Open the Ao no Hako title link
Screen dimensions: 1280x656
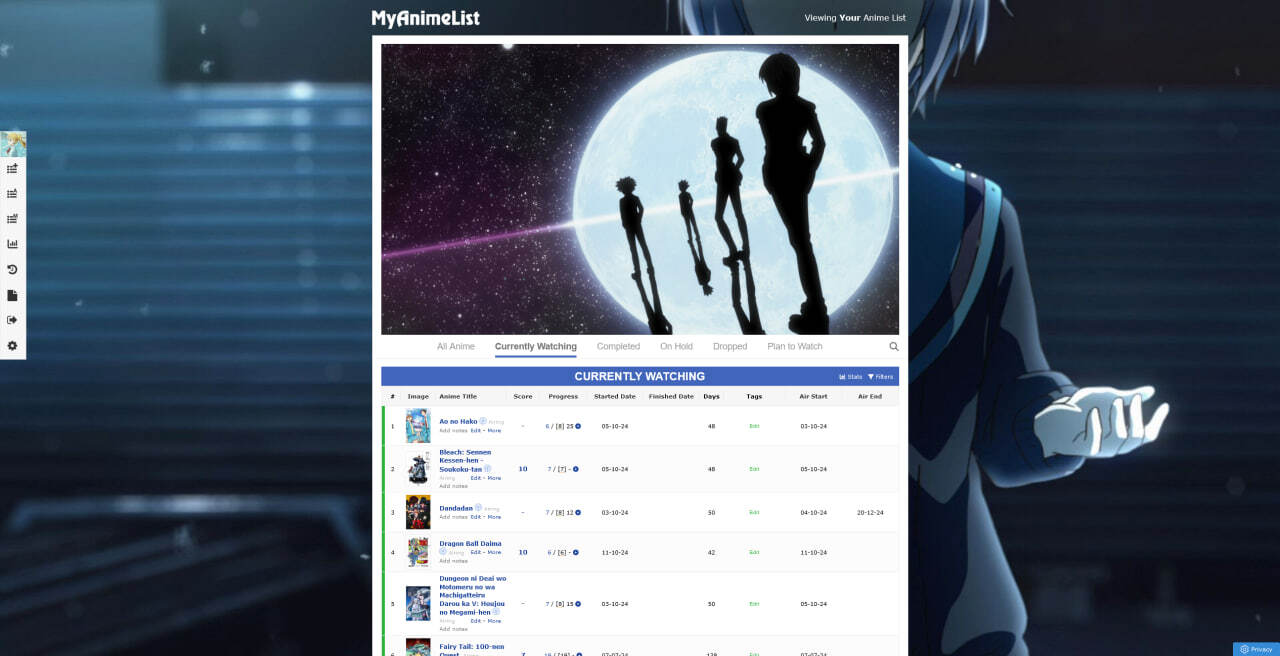point(458,421)
